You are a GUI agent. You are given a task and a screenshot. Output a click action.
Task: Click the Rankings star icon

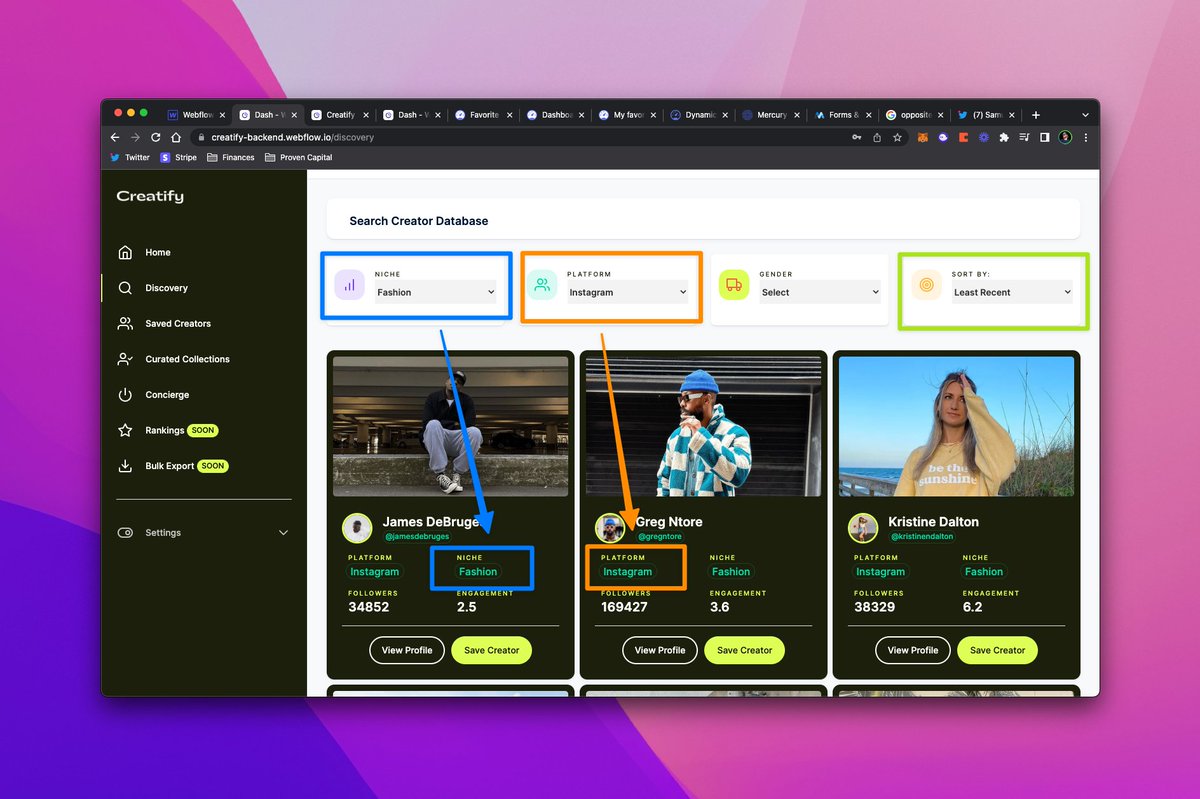point(125,430)
